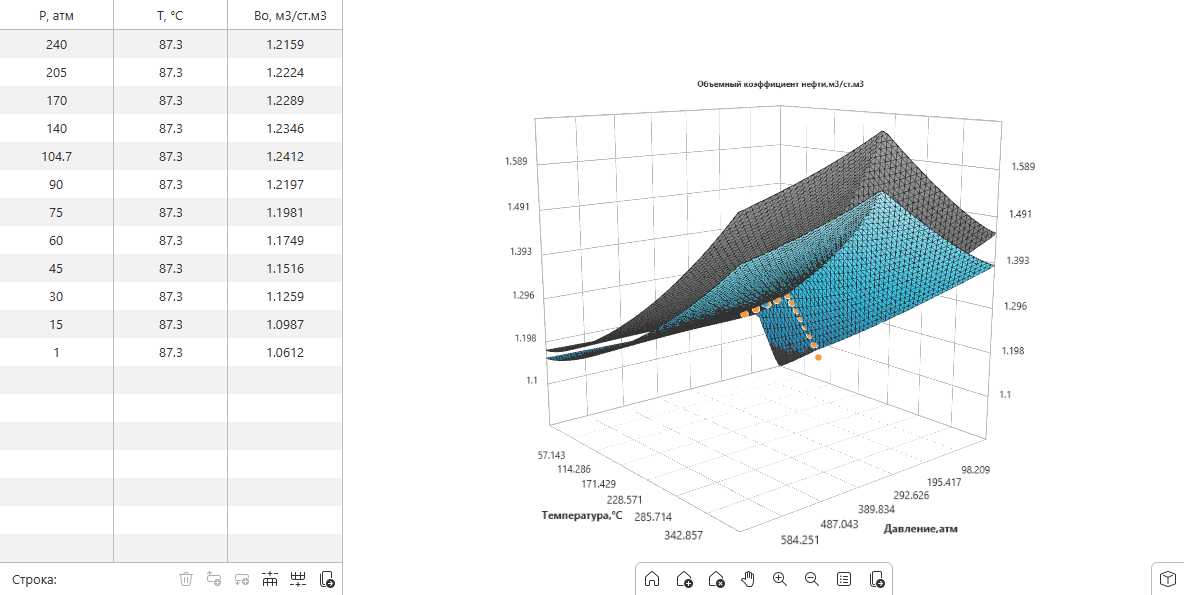
Task: Delete row using the trash icon
Action: tap(186, 579)
